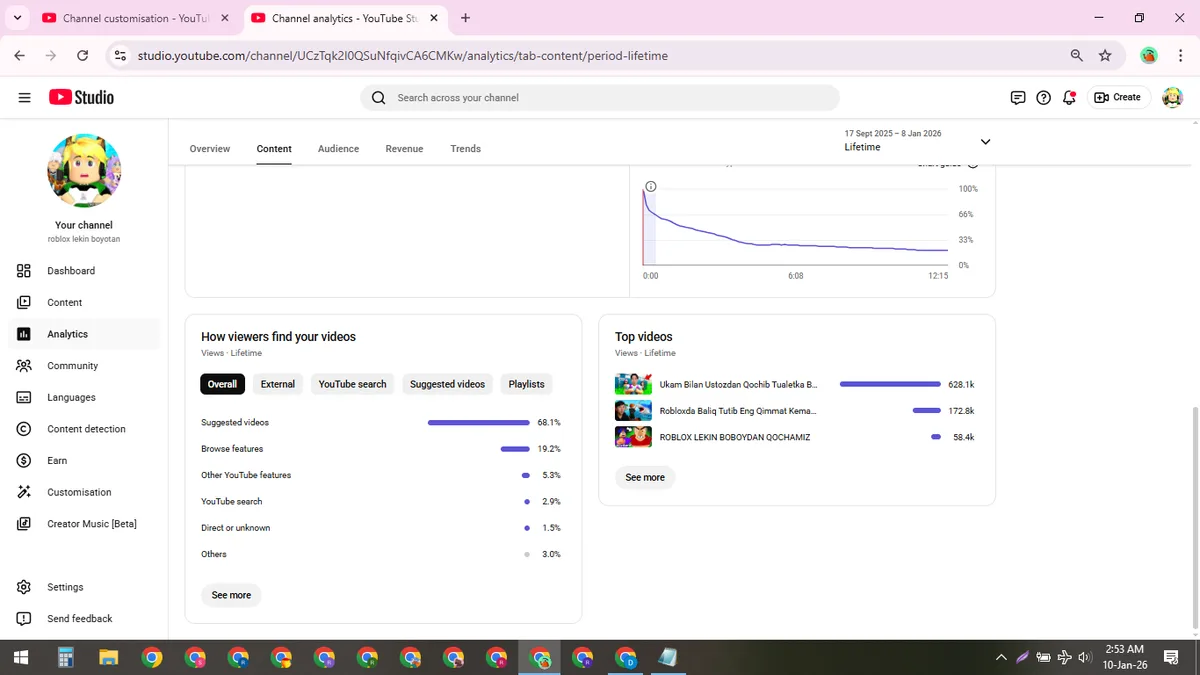Viewport: 1200px width, 675px height.
Task: Open video Ukam Bilan Ustozdan Qochib
Action: (738, 384)
